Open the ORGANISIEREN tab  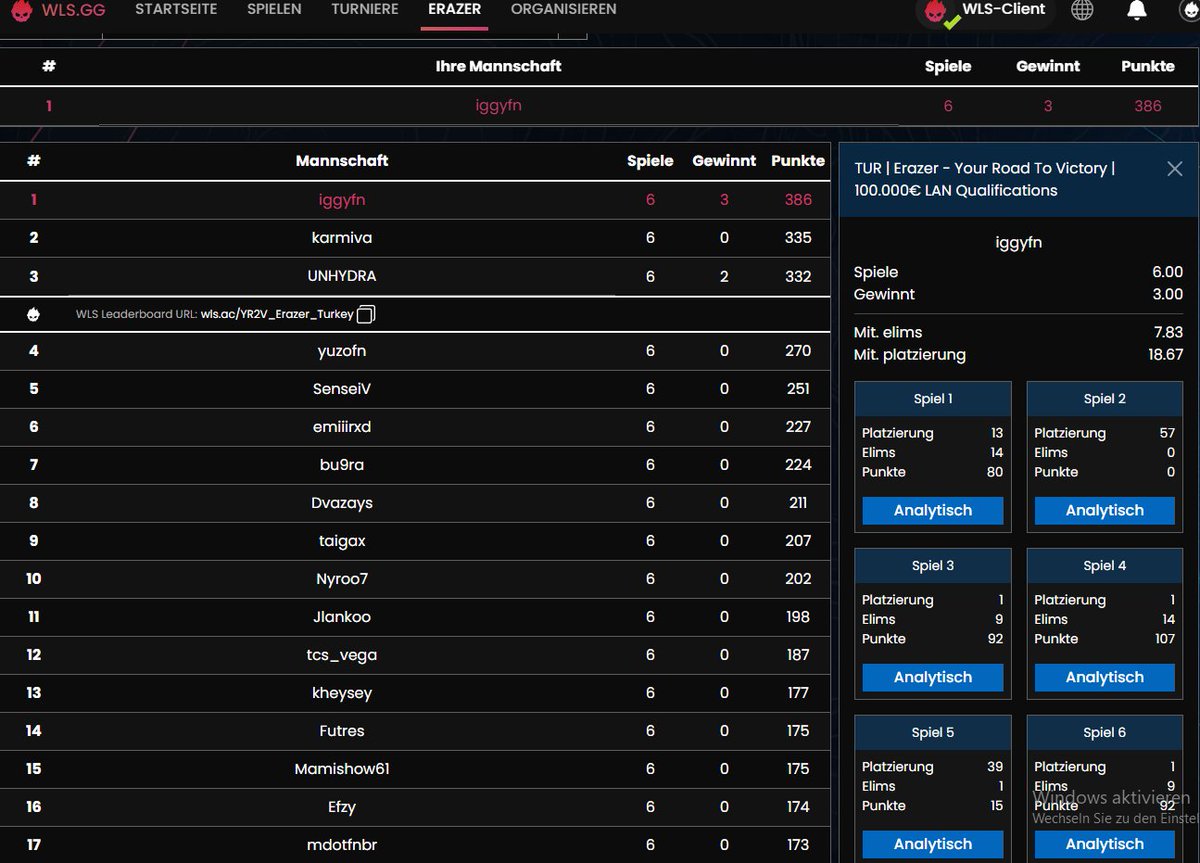(x=563, y=9)
